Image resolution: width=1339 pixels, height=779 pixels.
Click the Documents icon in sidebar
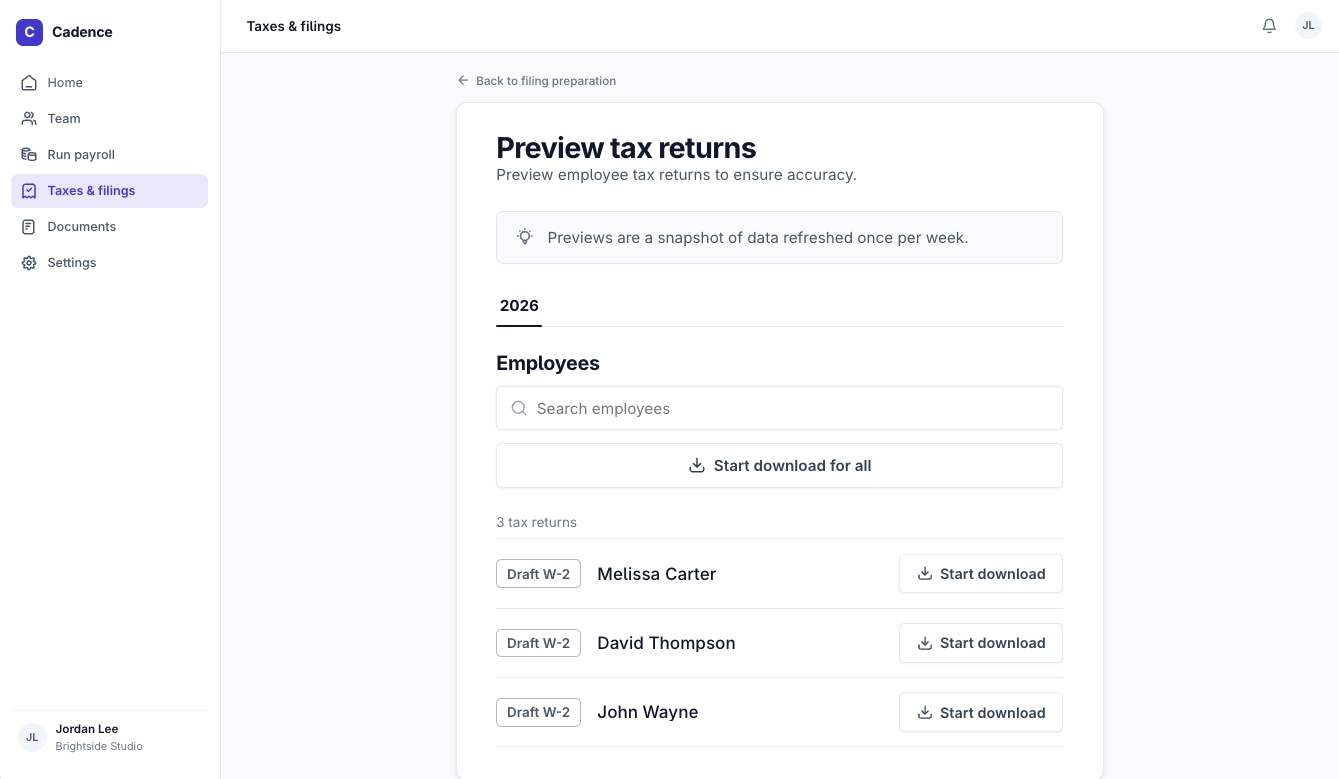(29, 227)
